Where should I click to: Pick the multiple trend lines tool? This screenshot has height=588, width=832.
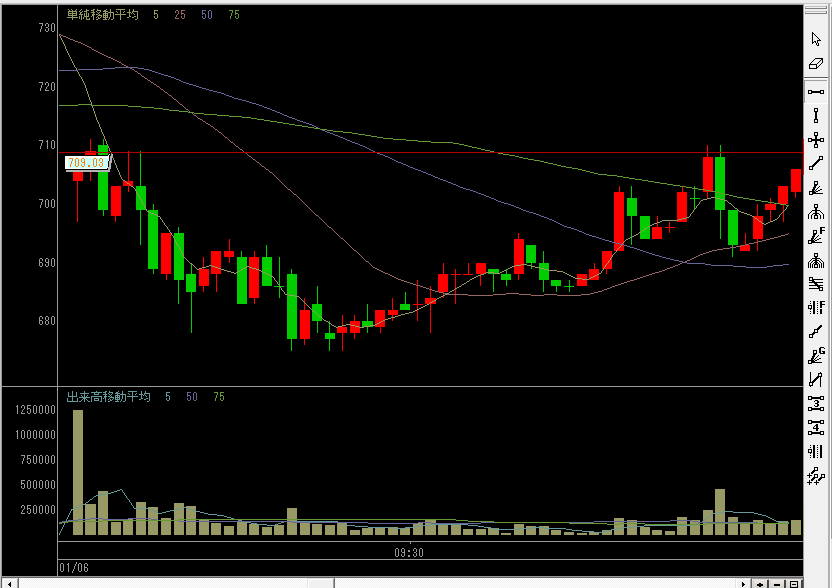(x=816, y=476)
